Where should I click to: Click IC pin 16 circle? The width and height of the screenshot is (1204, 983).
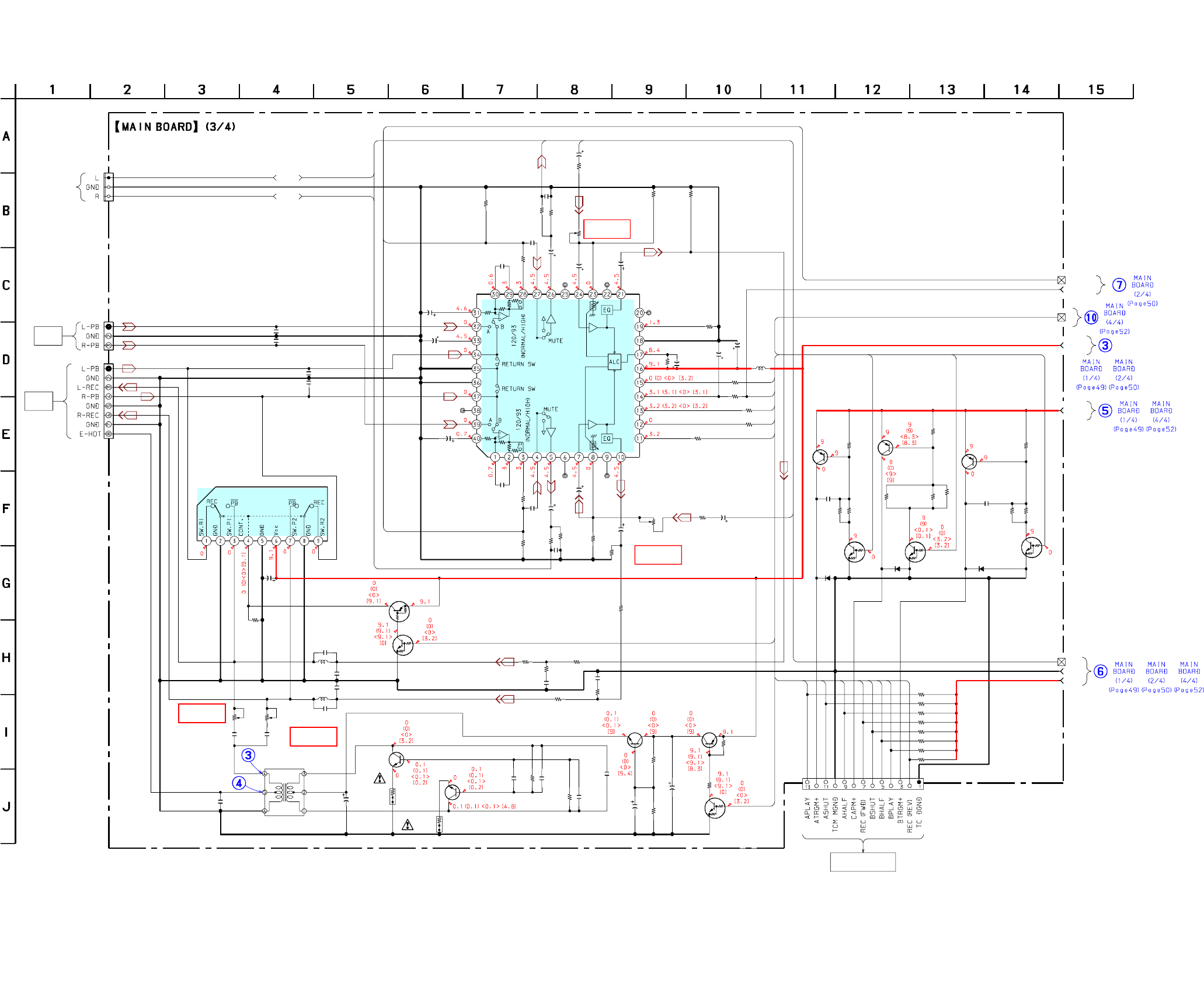pyautogui.click(x=639, y=368)
